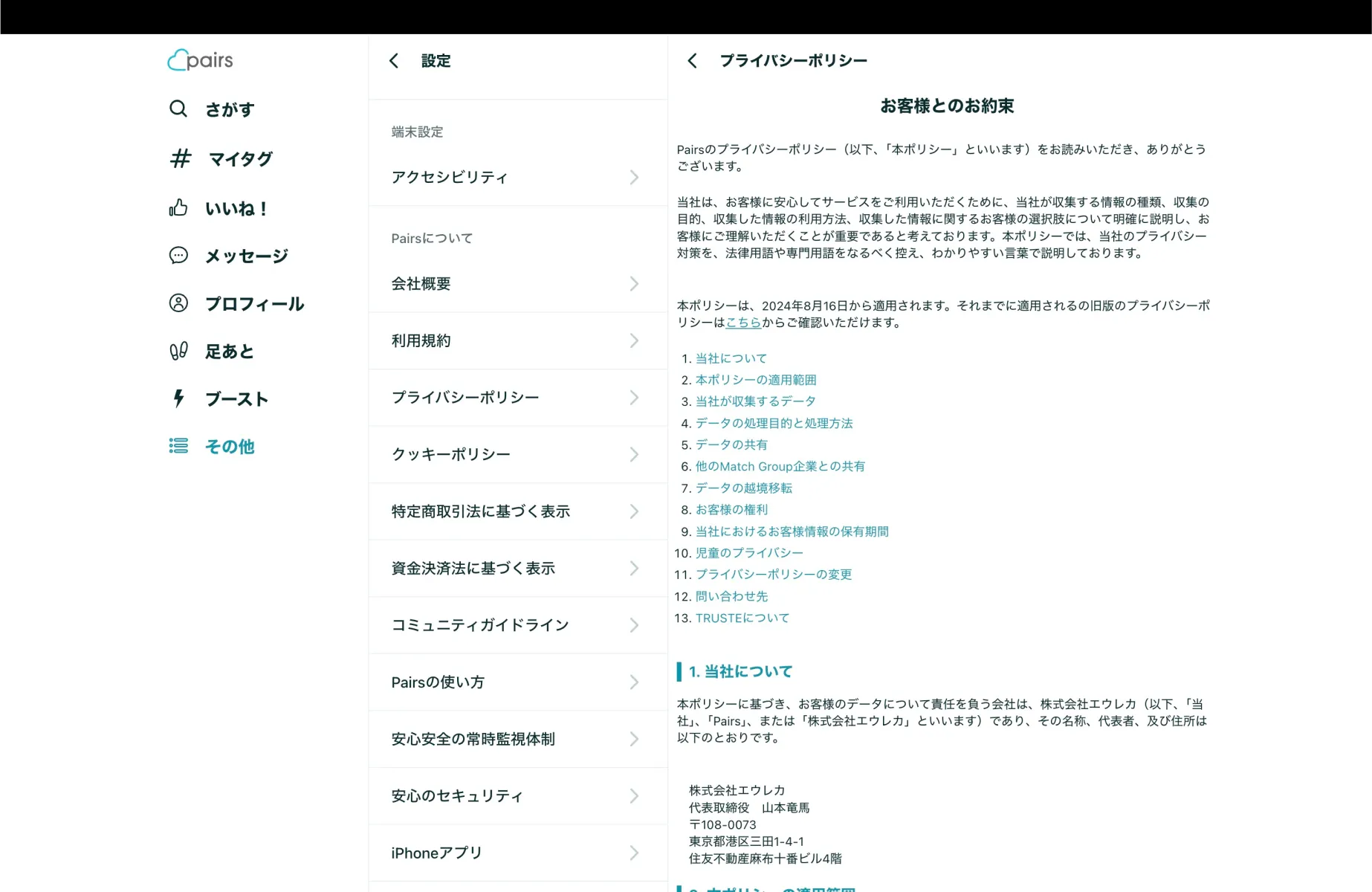1372x892 pixels.
Task: Jump to 当社が収集するデータ section
Action: pyautogui.click(x=756, y=401)
